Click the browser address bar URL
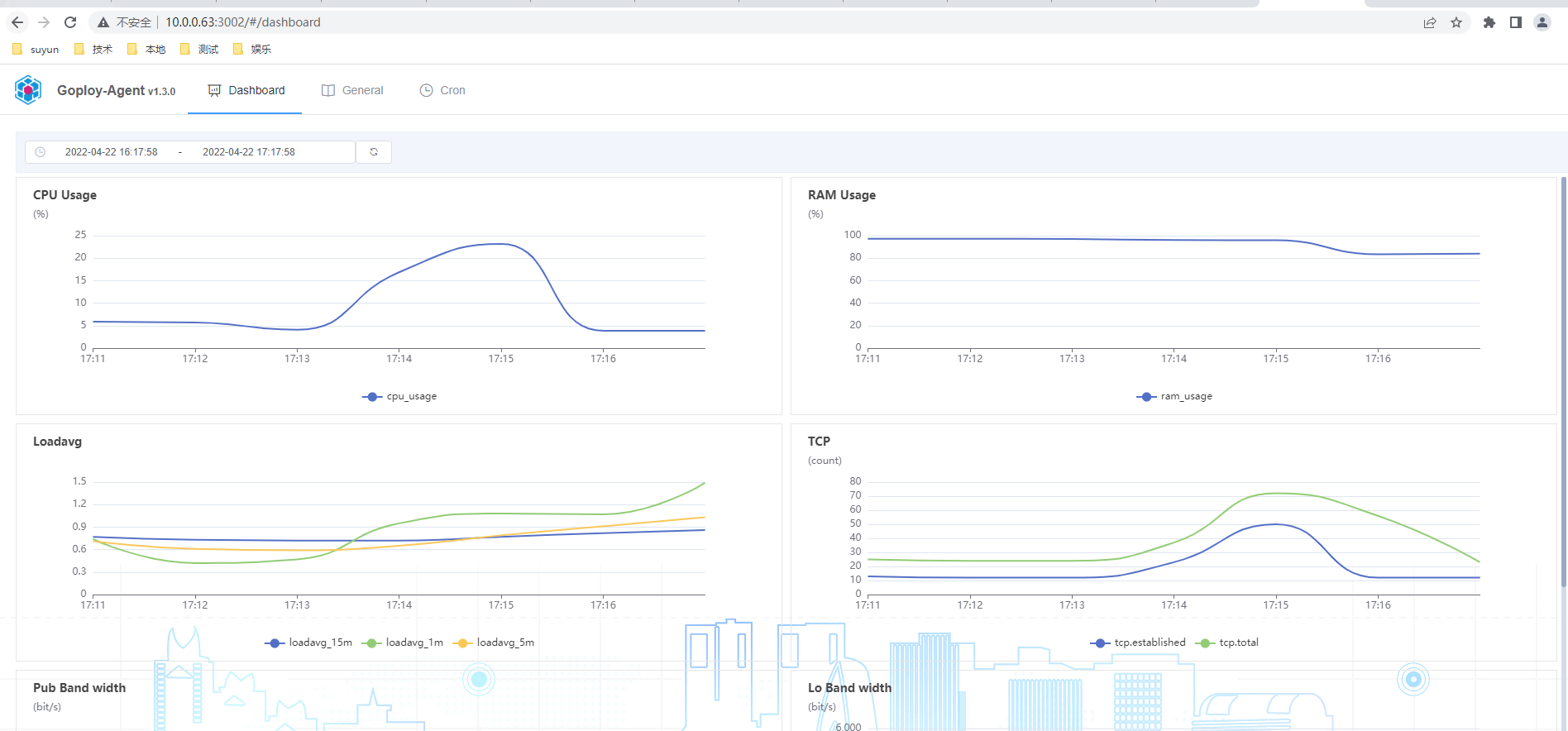The image size is (1568, 731). pyautogui.click(x=243, y=22)
